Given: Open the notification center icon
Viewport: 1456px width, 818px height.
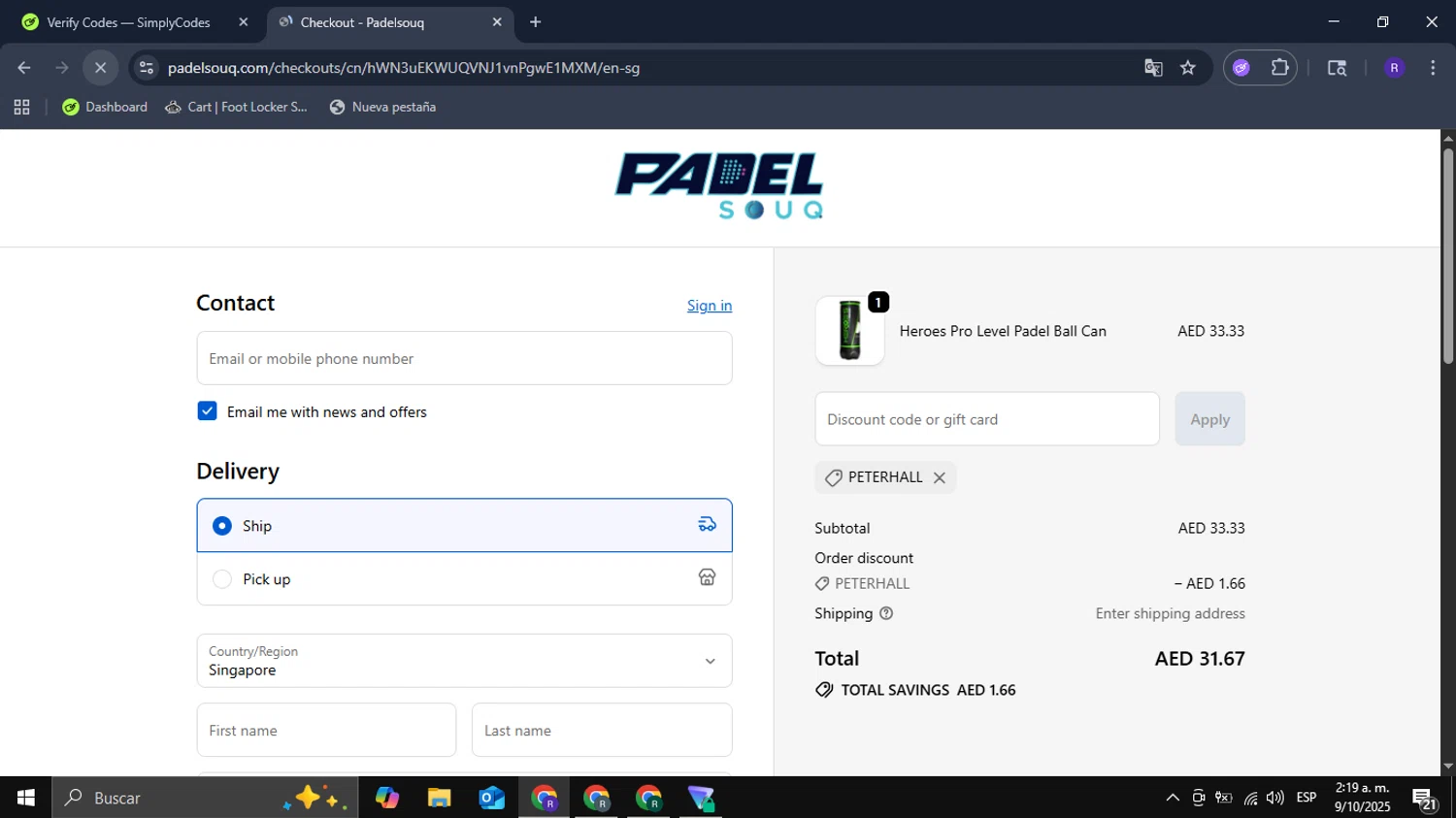Looking at the screenshot, I should [1425, 799].
